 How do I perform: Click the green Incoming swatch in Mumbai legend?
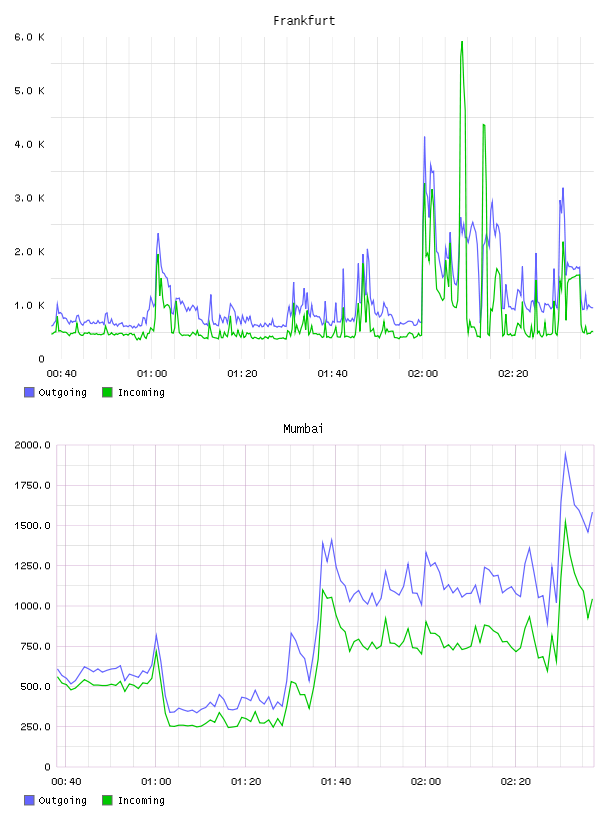pyautogui.click(x=107, y=800)
